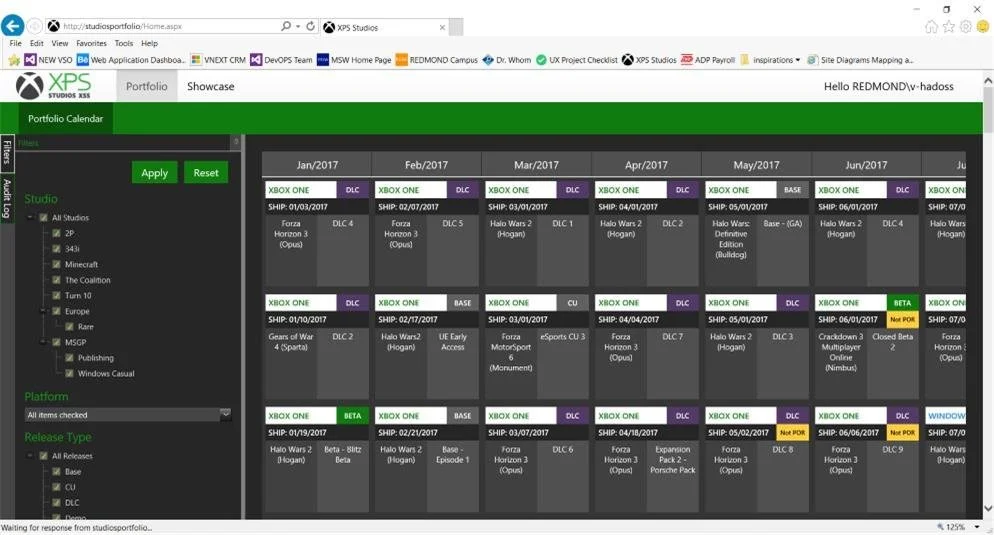The width and height of the screenshot is (994, 535).
Task: Open the XPS Studios bookmark
Action: pos(649,60)
